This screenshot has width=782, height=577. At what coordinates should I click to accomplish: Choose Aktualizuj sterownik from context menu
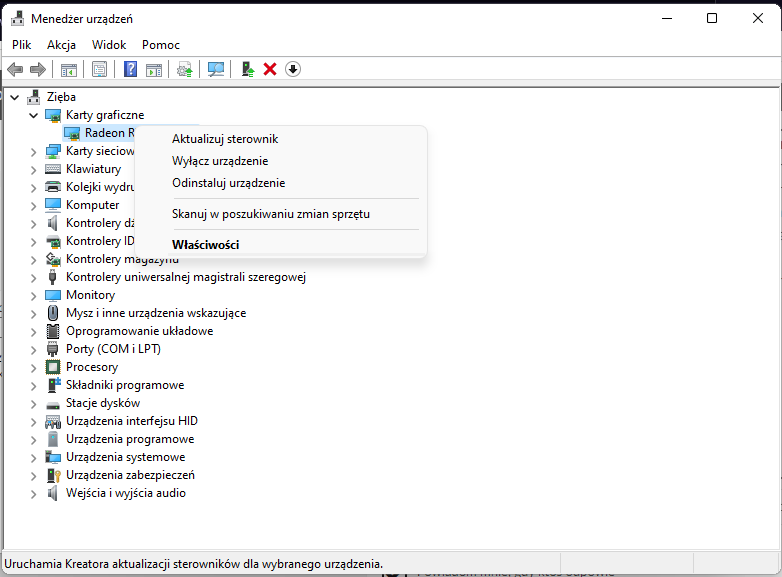point(280,139)
